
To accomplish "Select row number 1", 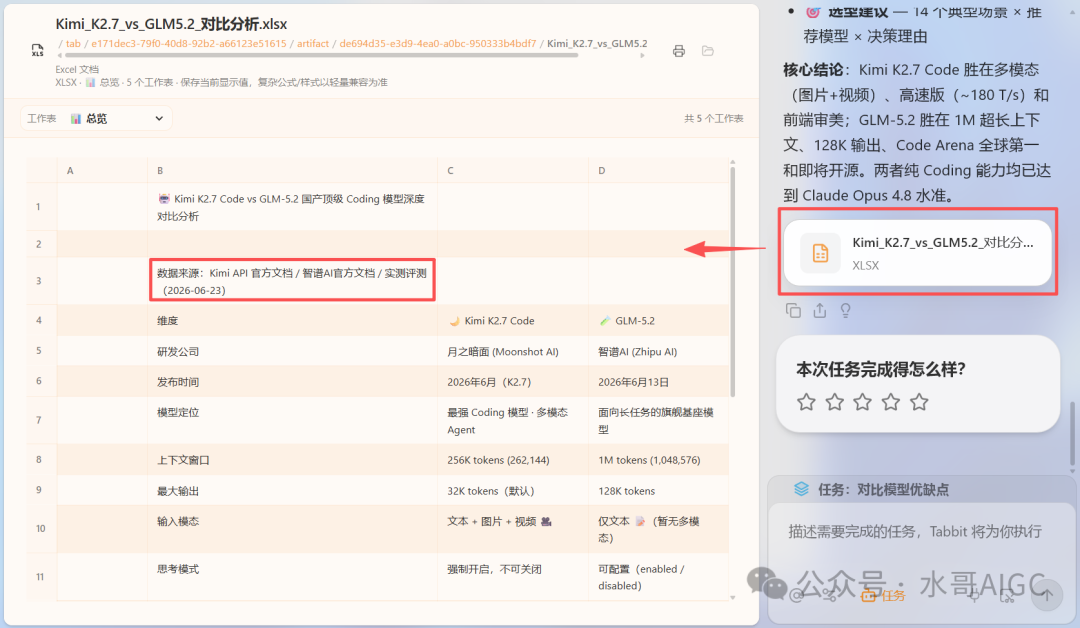I will click(x=39, y=207).
